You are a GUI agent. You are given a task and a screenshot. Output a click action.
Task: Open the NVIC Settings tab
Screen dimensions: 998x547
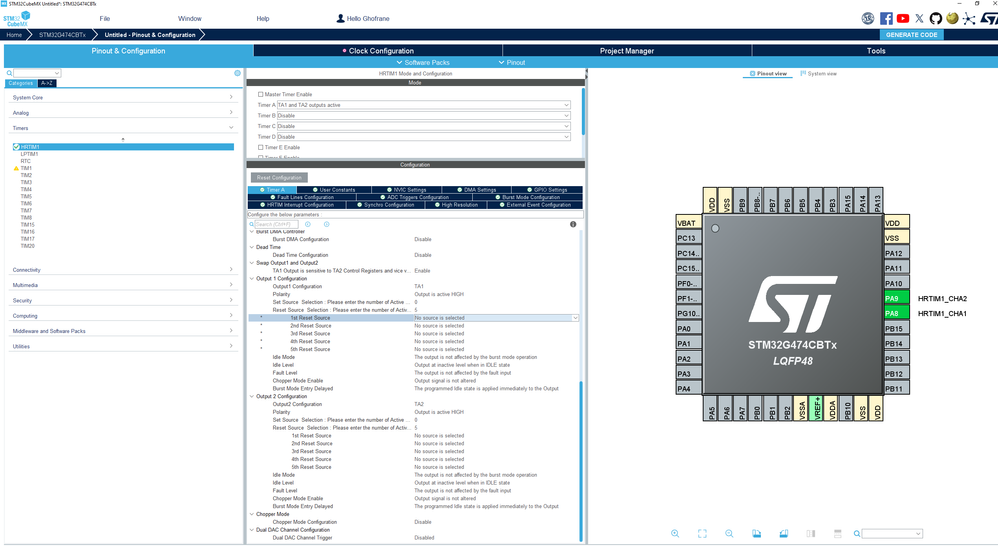coord(407,190)
